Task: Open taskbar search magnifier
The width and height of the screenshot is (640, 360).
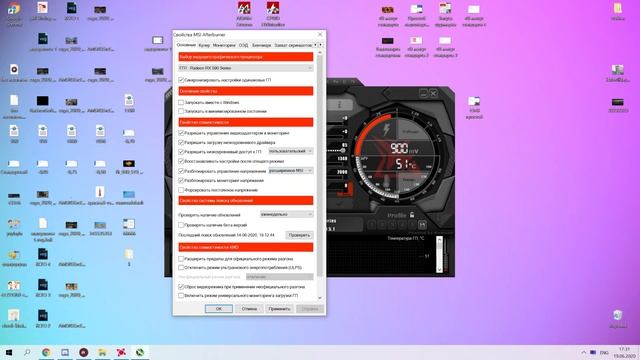Action: [27, 352]
